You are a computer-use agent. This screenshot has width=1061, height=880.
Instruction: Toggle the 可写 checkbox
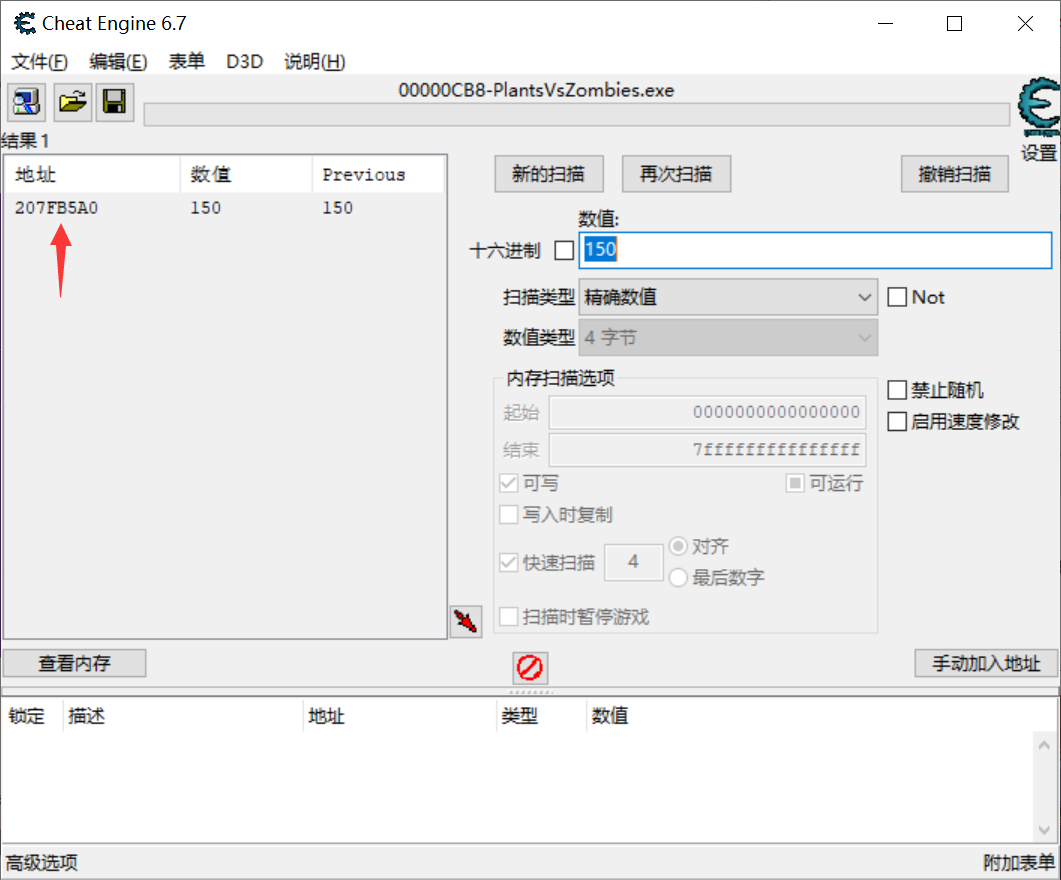tap(508, 483)
